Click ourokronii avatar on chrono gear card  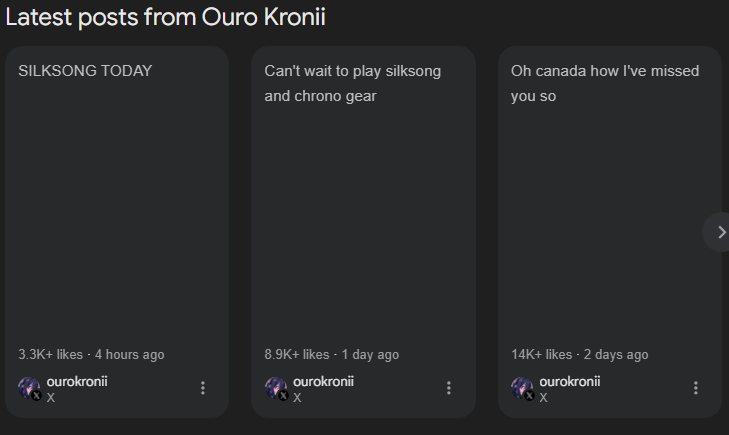(276, 388)
